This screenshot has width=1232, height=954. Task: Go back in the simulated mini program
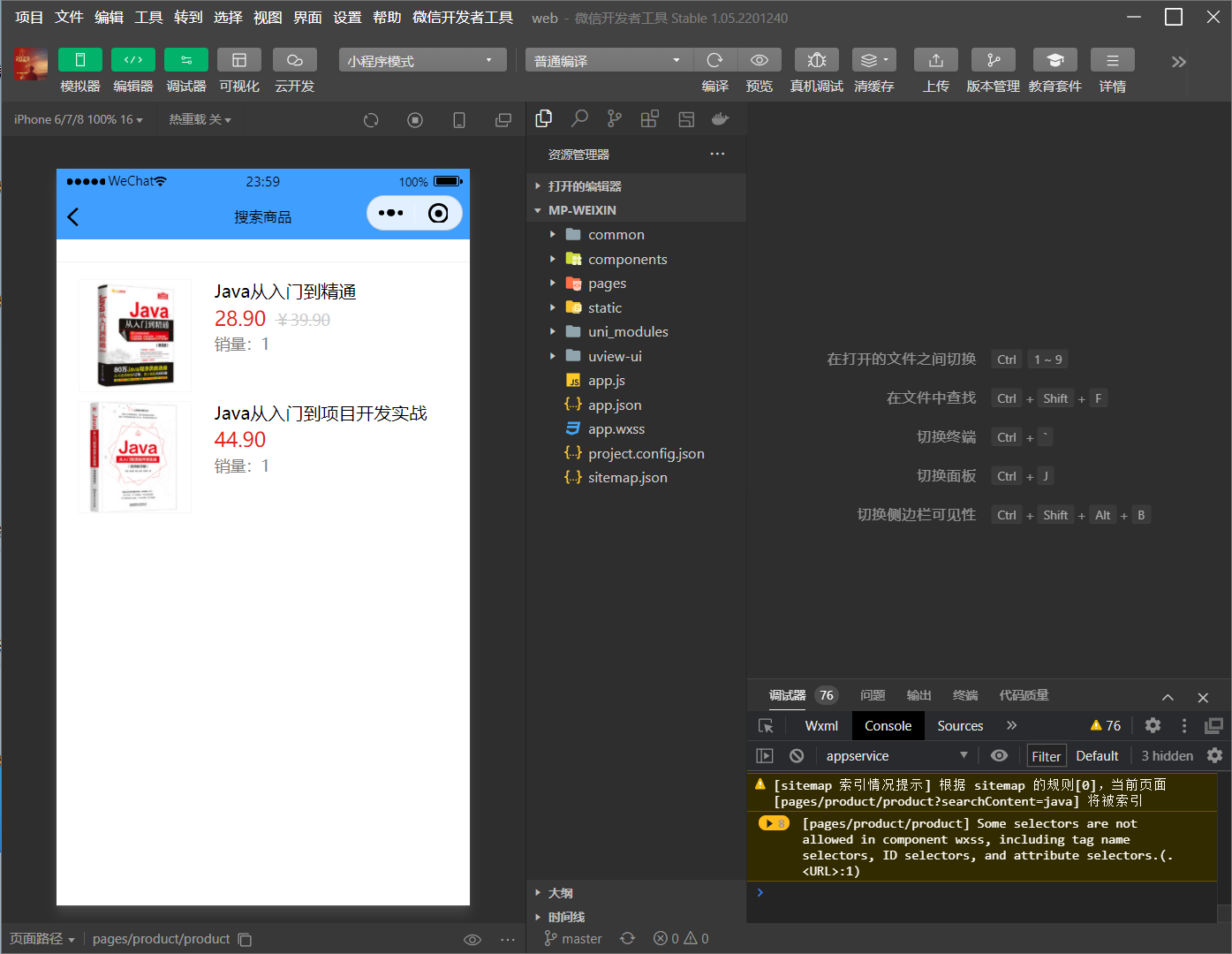tap(73, 216)
